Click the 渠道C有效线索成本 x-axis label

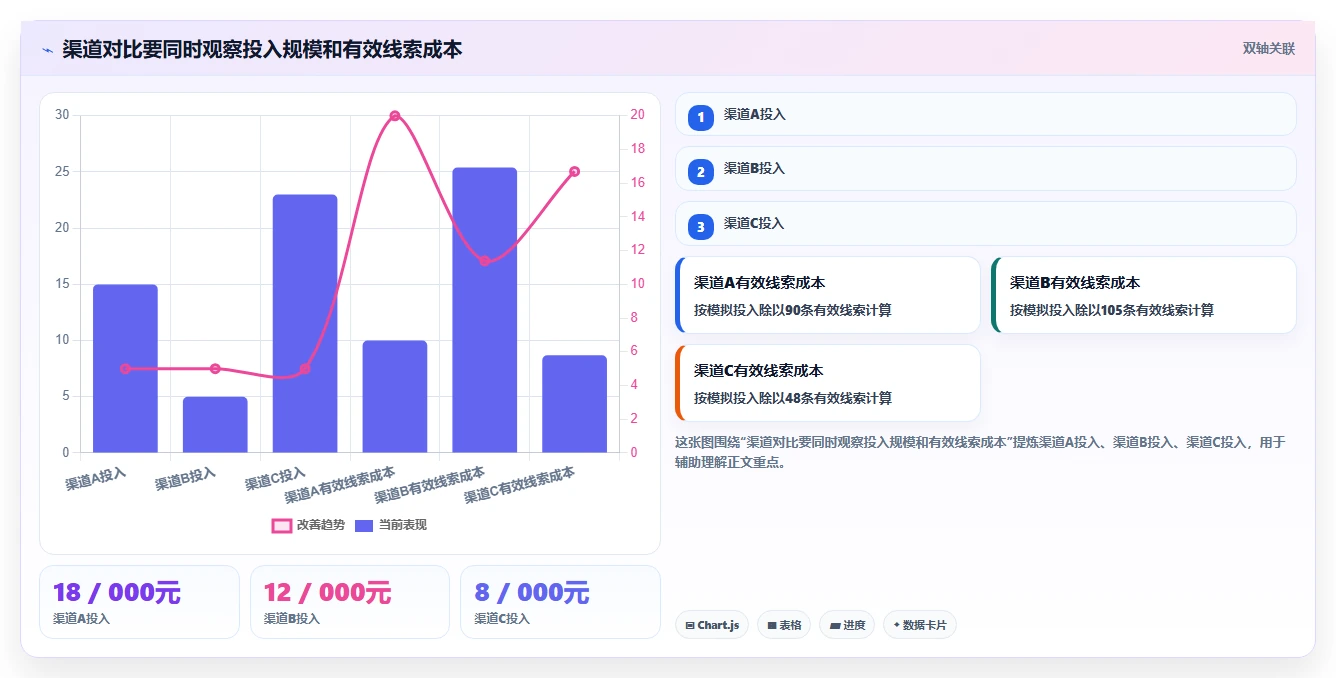521,484
